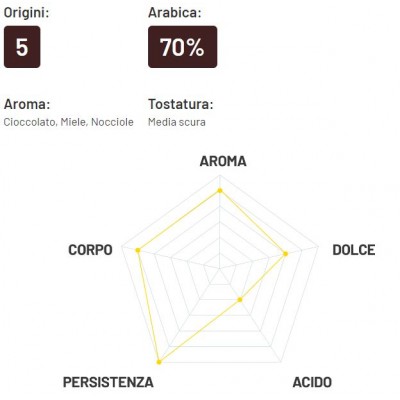Click the PERSISTENZA axis label
Image resolution: width=400 pixels, height=400 pixels.
[x=108, y=382]
